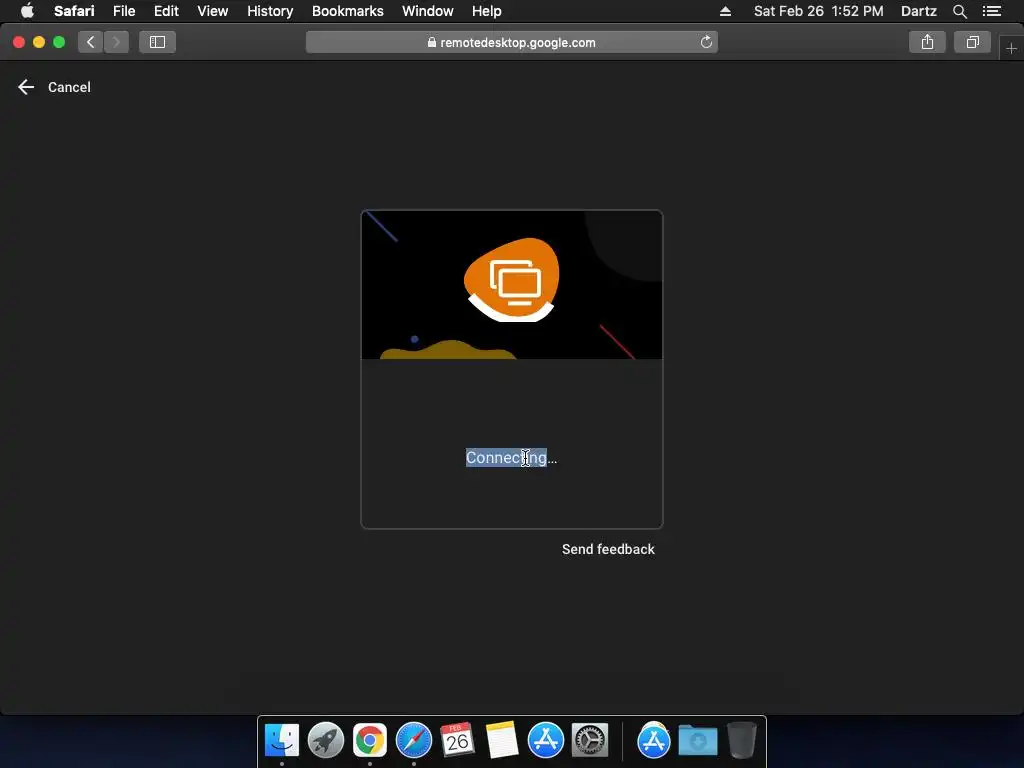The width and height of the screenshot is (1024, 768).
Task: Toggle the Safari sidebar button
Action: coord(157,42)
